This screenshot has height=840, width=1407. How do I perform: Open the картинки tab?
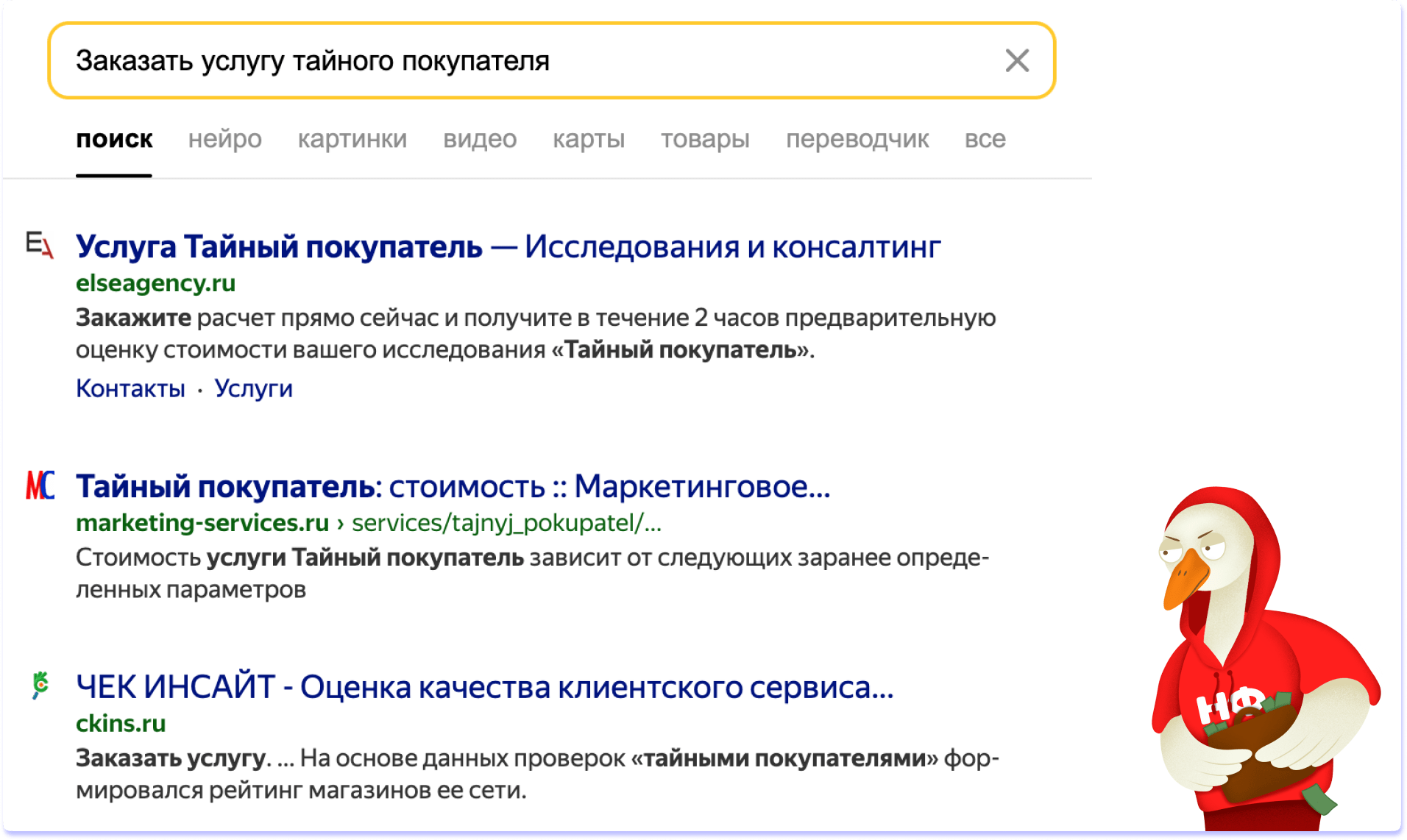click(x=352, y=139)
